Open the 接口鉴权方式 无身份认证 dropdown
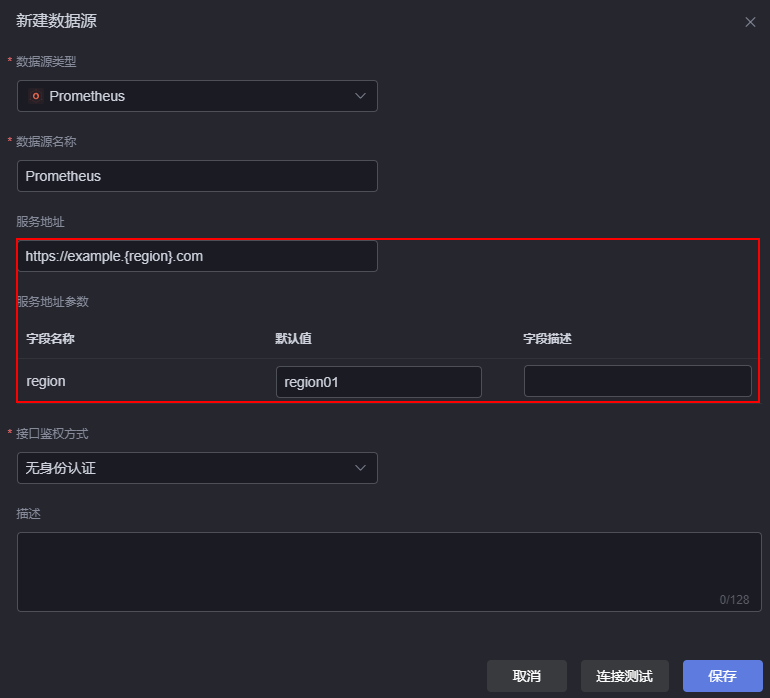 197,468
